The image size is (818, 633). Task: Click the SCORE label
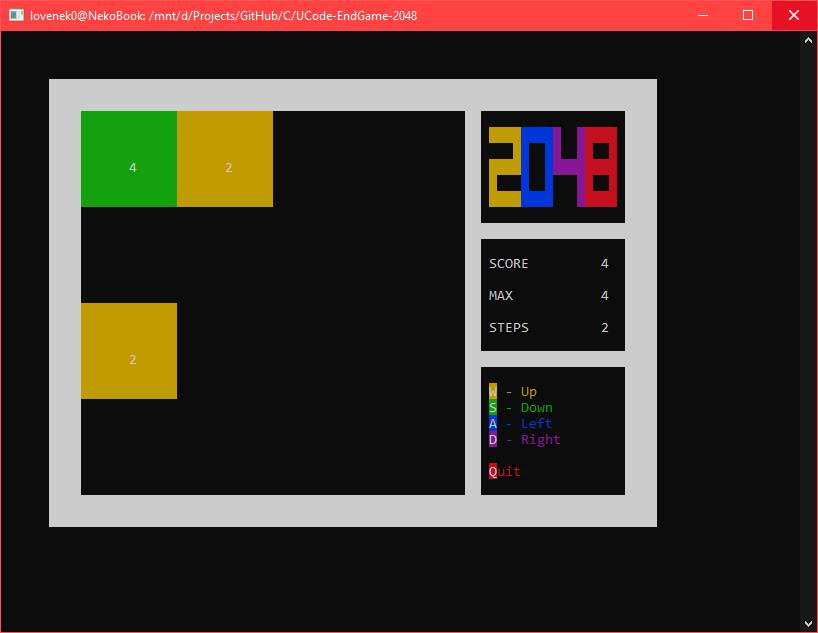point(509,264)
